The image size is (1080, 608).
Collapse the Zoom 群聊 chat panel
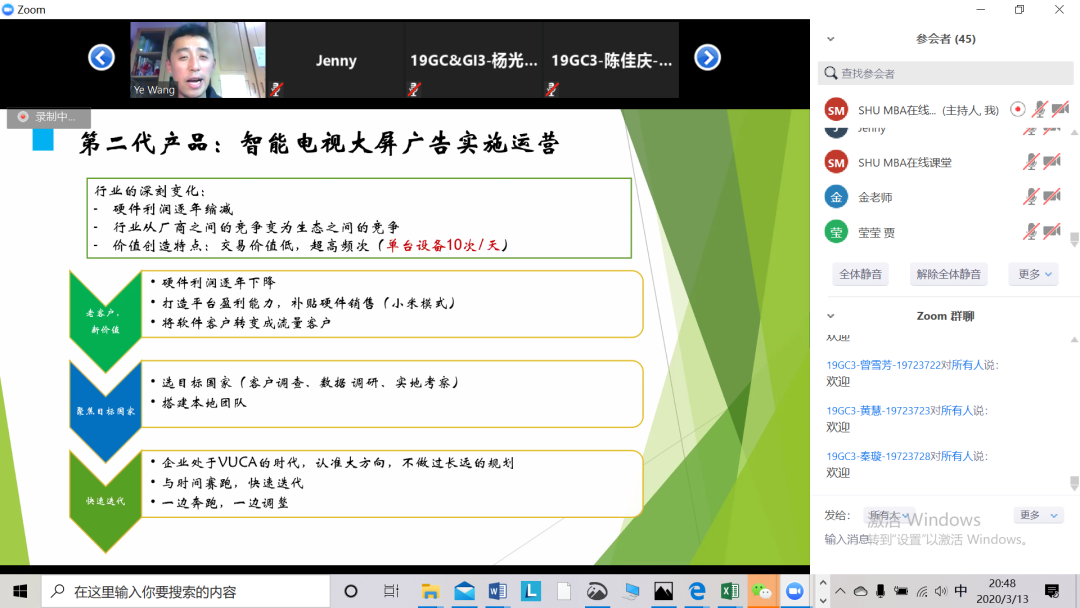830,316
